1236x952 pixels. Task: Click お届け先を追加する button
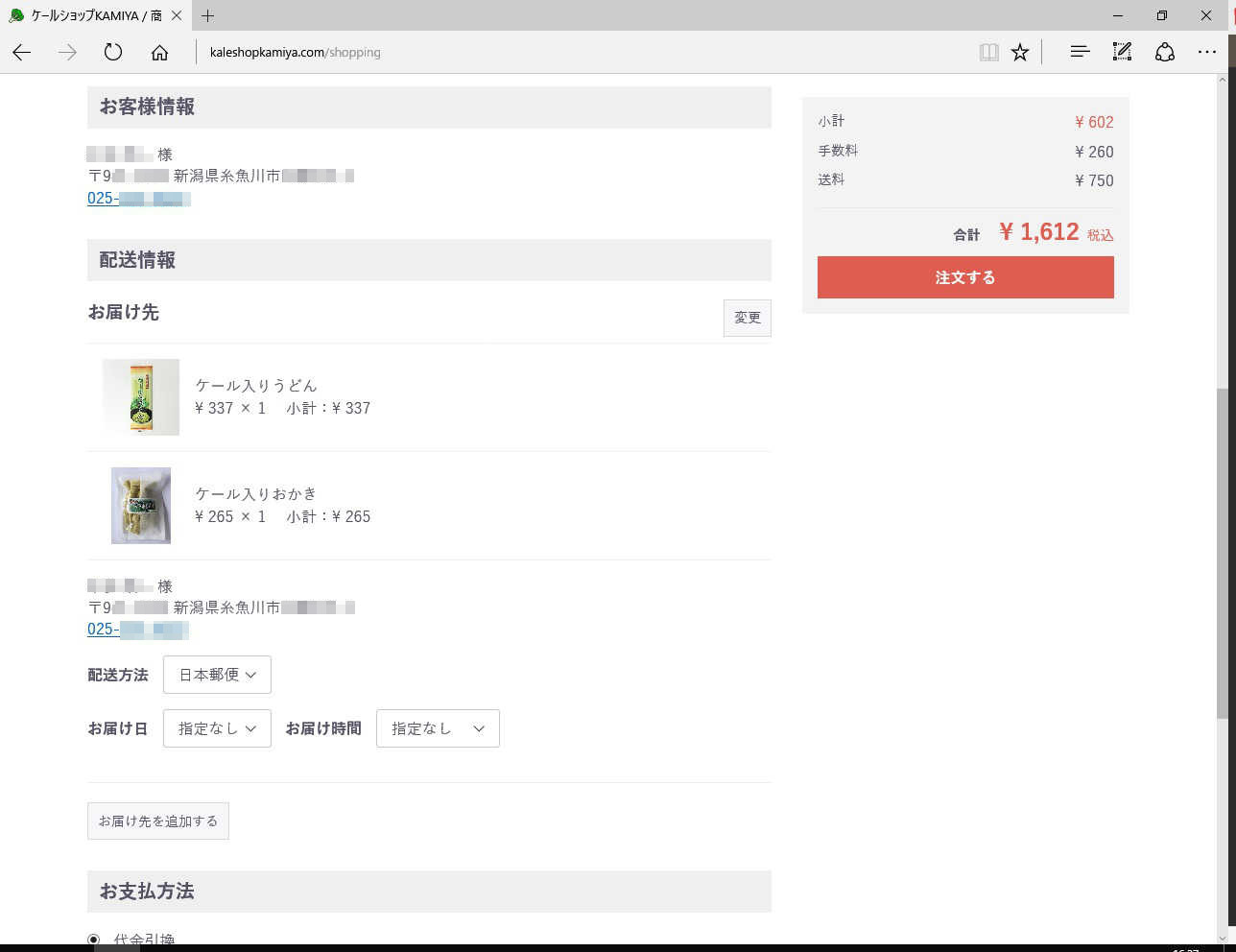(158, 821)
